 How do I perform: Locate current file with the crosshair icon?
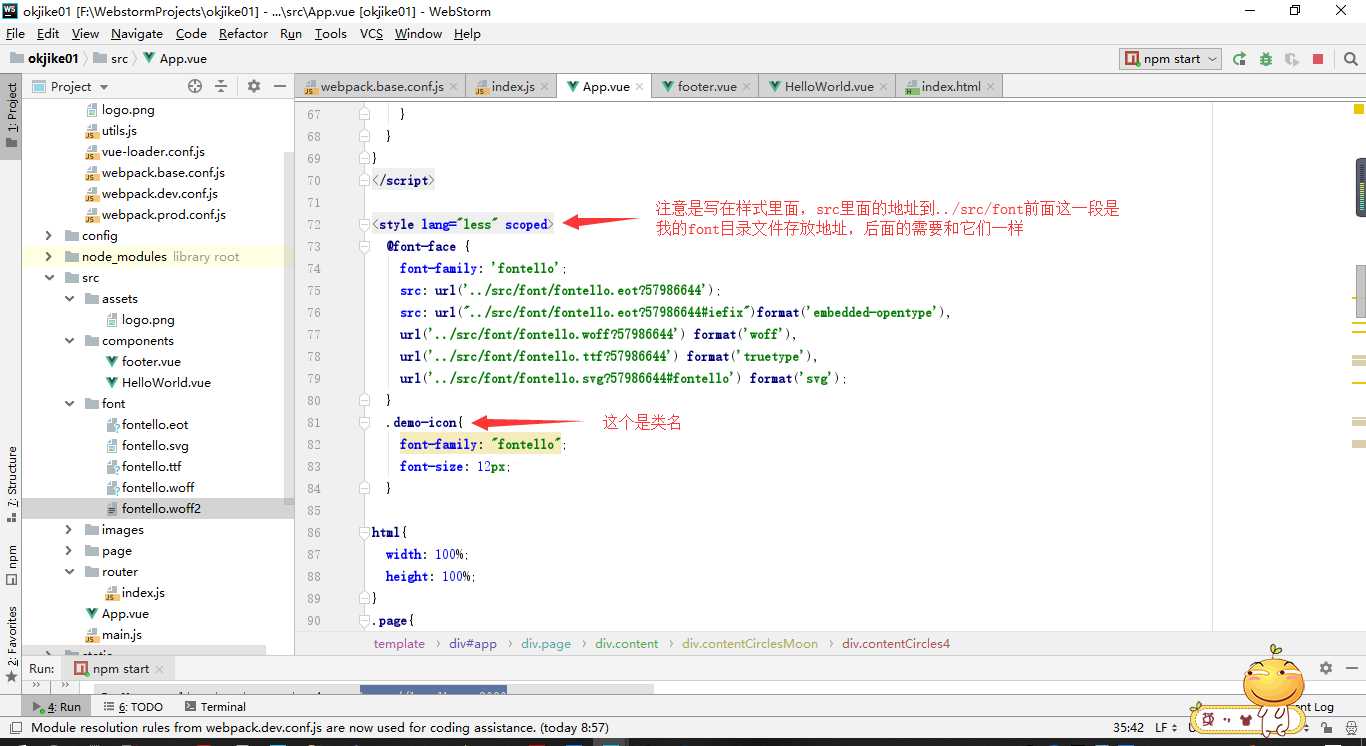[x=195, y=87]
